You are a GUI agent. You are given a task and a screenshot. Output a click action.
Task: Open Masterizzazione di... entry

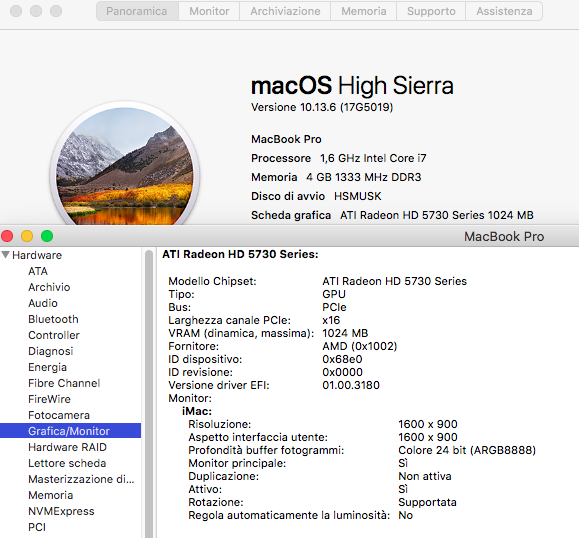(81, 479)
